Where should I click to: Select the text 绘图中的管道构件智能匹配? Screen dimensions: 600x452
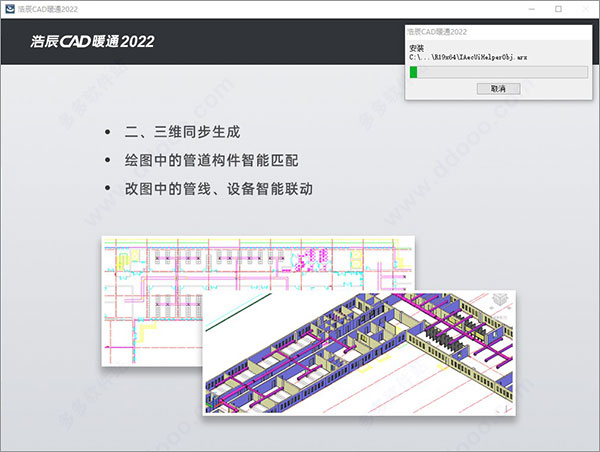click(212, 160)
